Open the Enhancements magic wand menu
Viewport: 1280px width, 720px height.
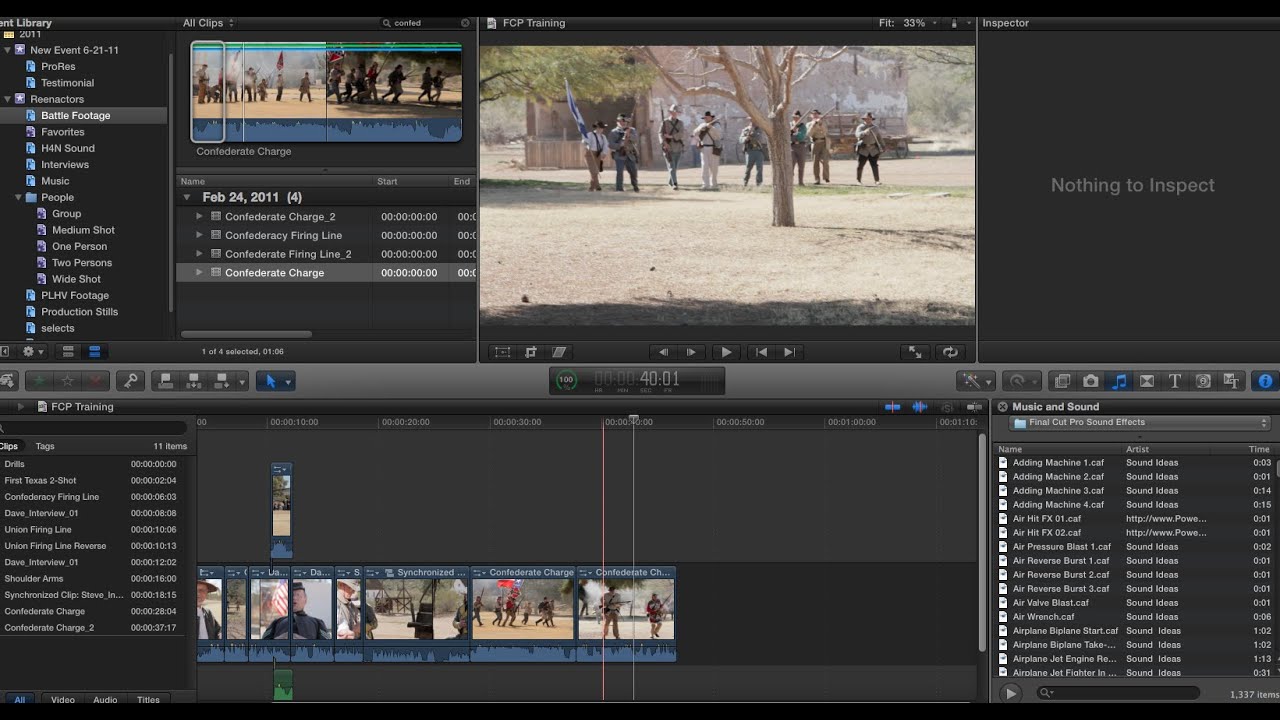[974, 381]
